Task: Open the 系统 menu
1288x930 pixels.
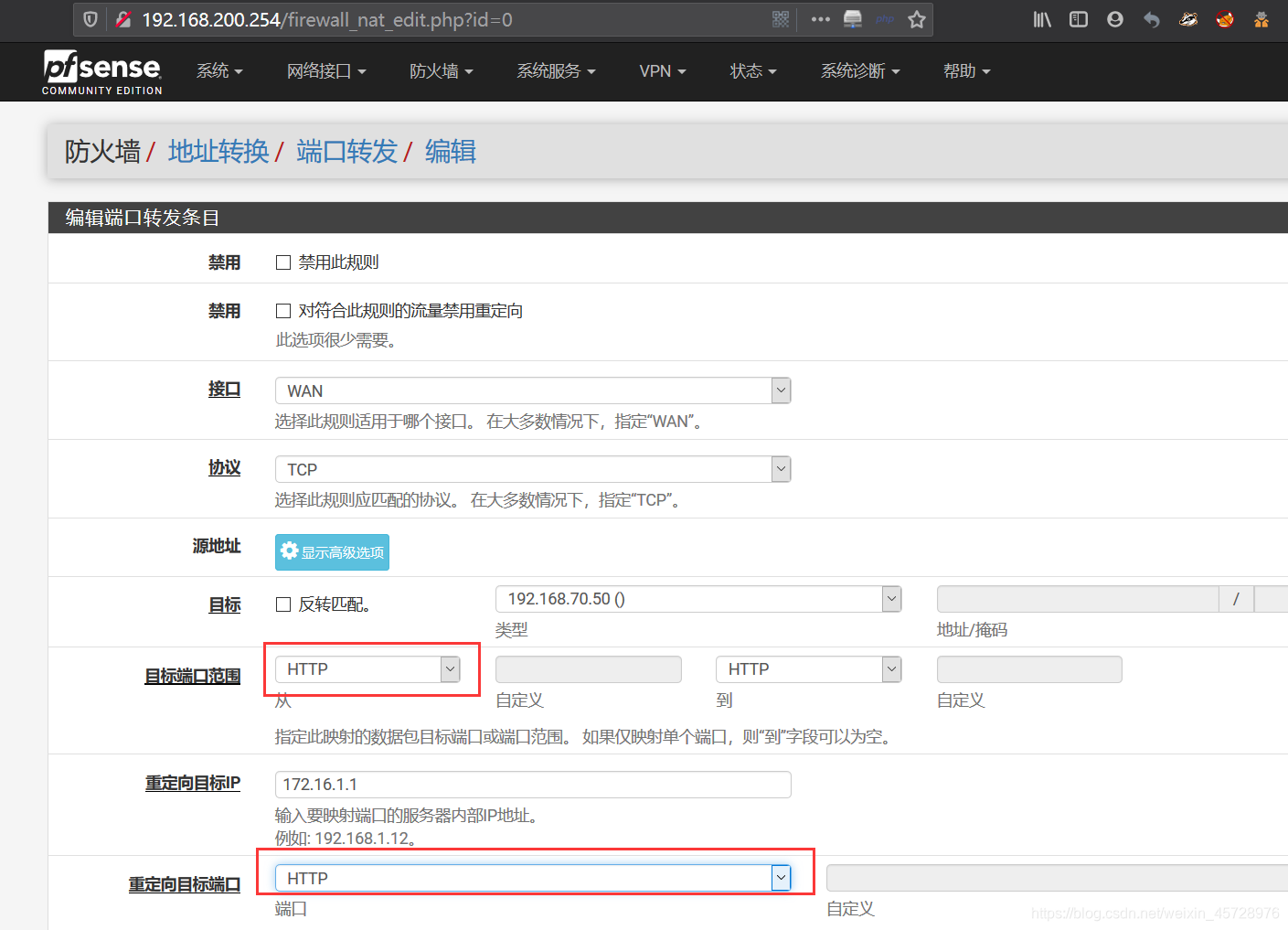Action: click(219, 71)
